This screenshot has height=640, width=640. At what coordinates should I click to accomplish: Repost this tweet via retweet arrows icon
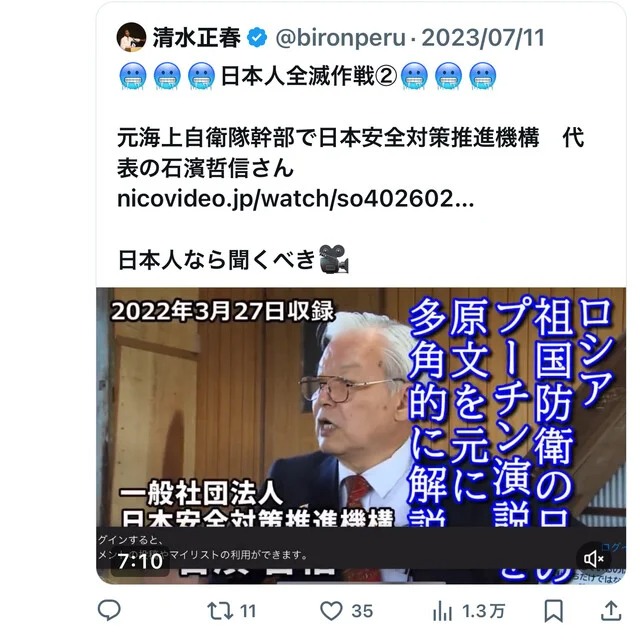[x=220, y=611]
